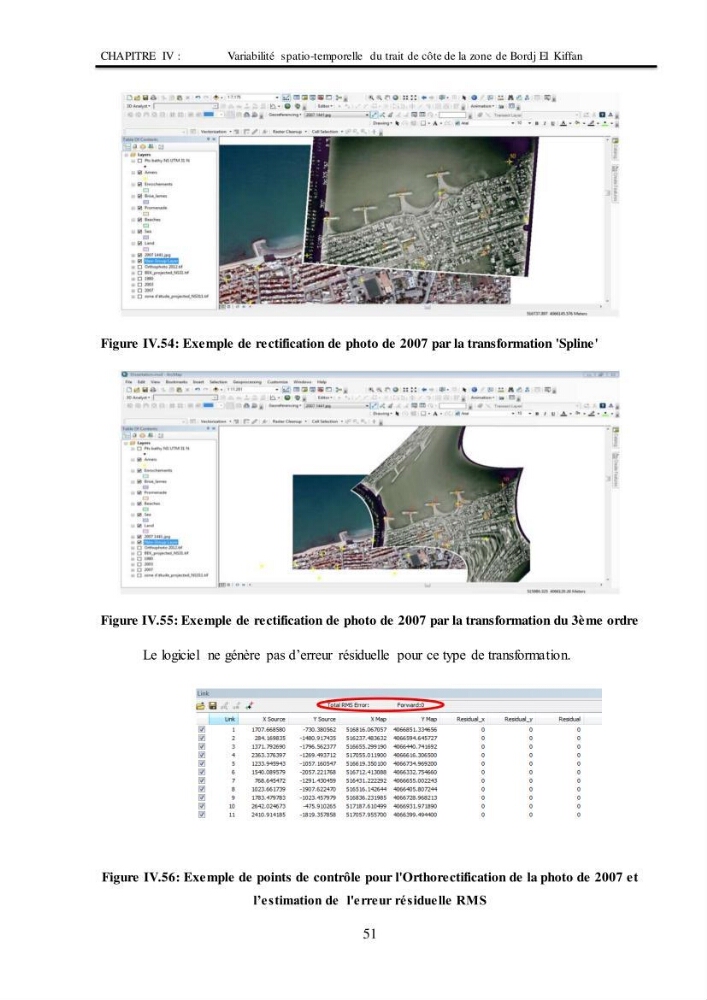Open the Bookmarks menu in ArcMap
The width and height of the screenshot is (707, 1000).
pyautogui.click(x=177, y=381)
